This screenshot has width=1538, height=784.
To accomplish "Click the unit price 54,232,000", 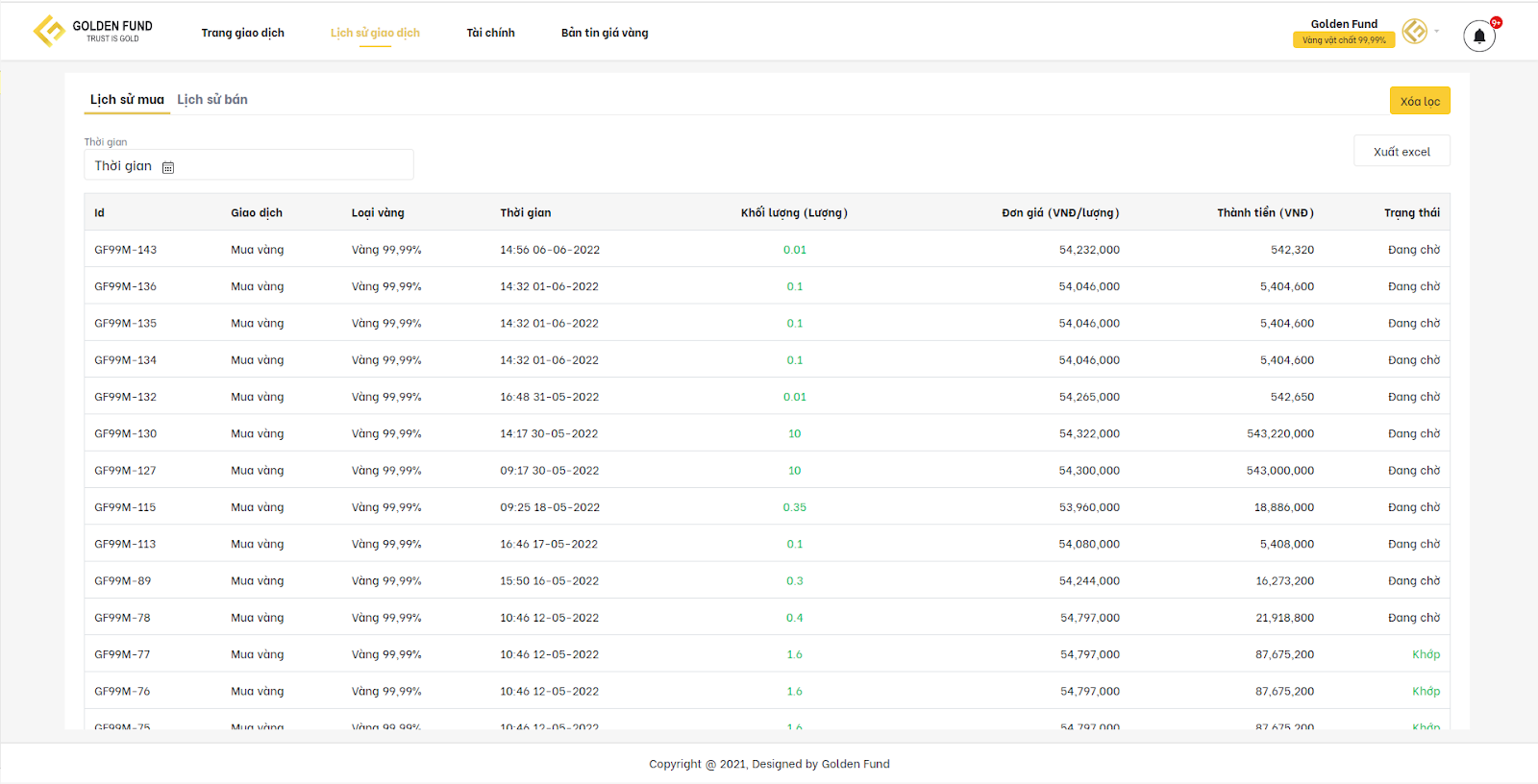I will 1089,250.
